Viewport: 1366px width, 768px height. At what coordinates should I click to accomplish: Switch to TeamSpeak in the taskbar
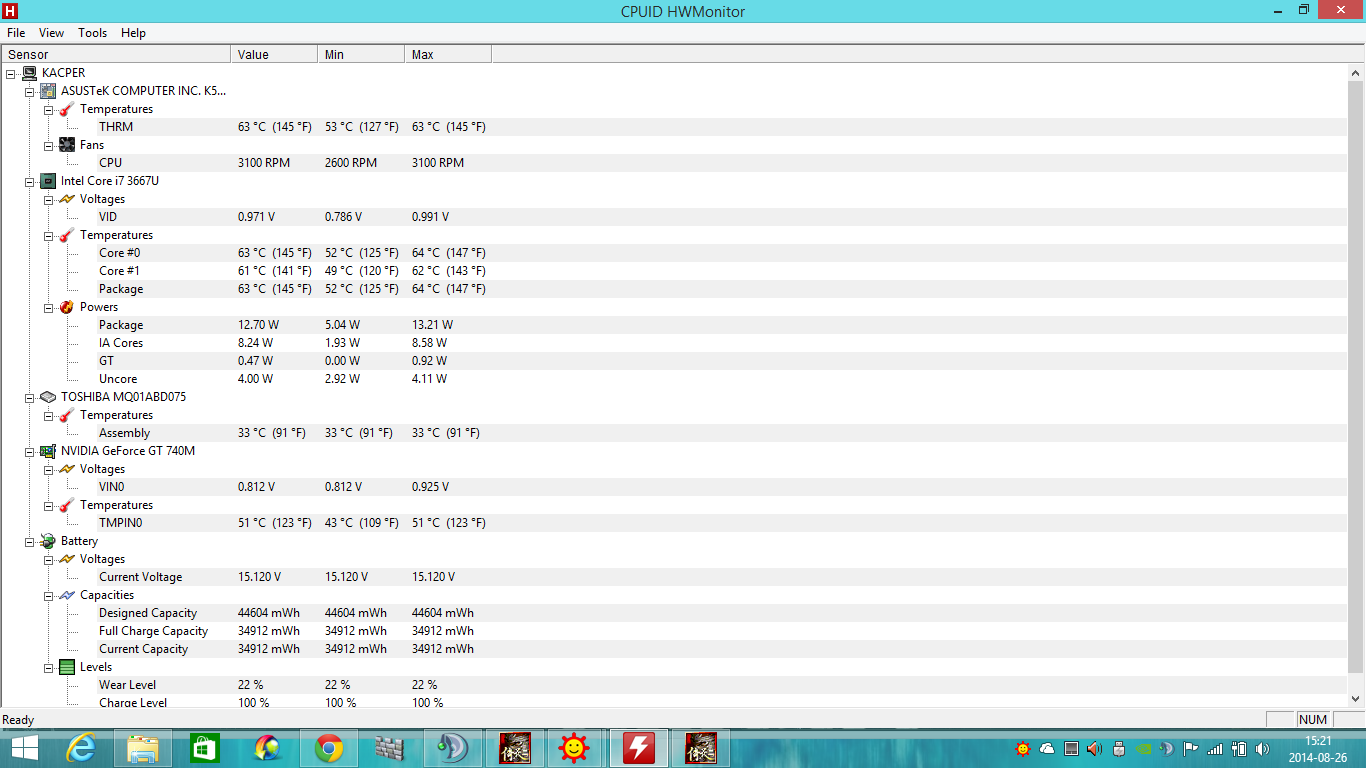[452, 748]
